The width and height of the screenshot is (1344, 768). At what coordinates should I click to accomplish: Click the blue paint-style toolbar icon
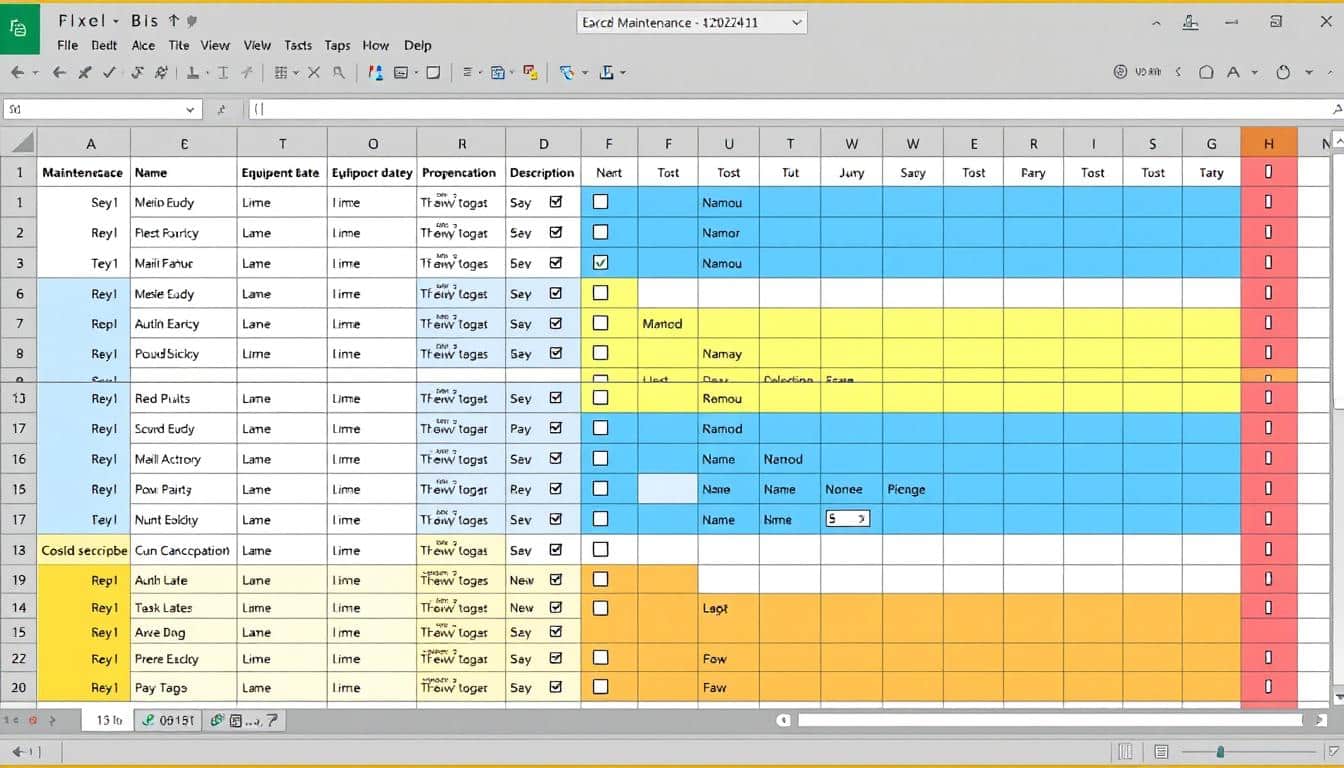(x=567, y=73)
